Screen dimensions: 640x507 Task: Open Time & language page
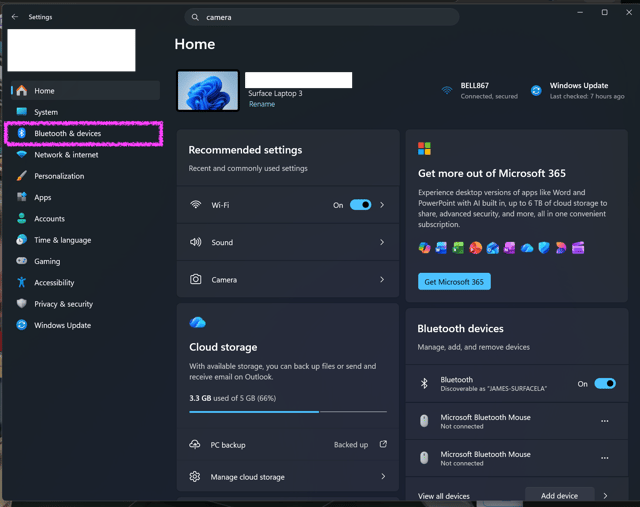(85, 240)
